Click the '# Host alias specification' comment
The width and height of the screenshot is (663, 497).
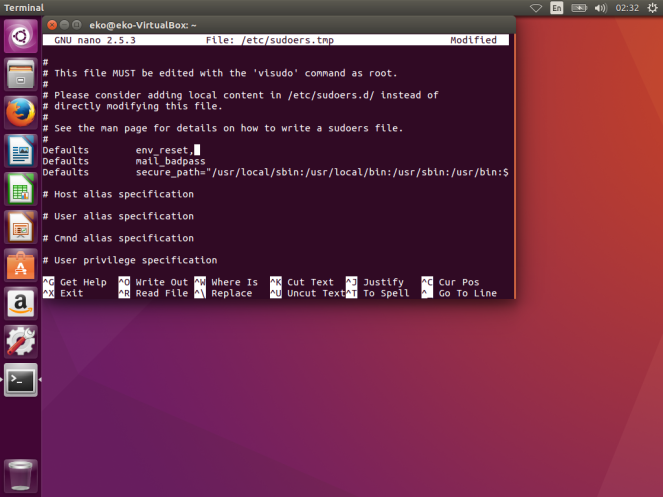(118, 194)
